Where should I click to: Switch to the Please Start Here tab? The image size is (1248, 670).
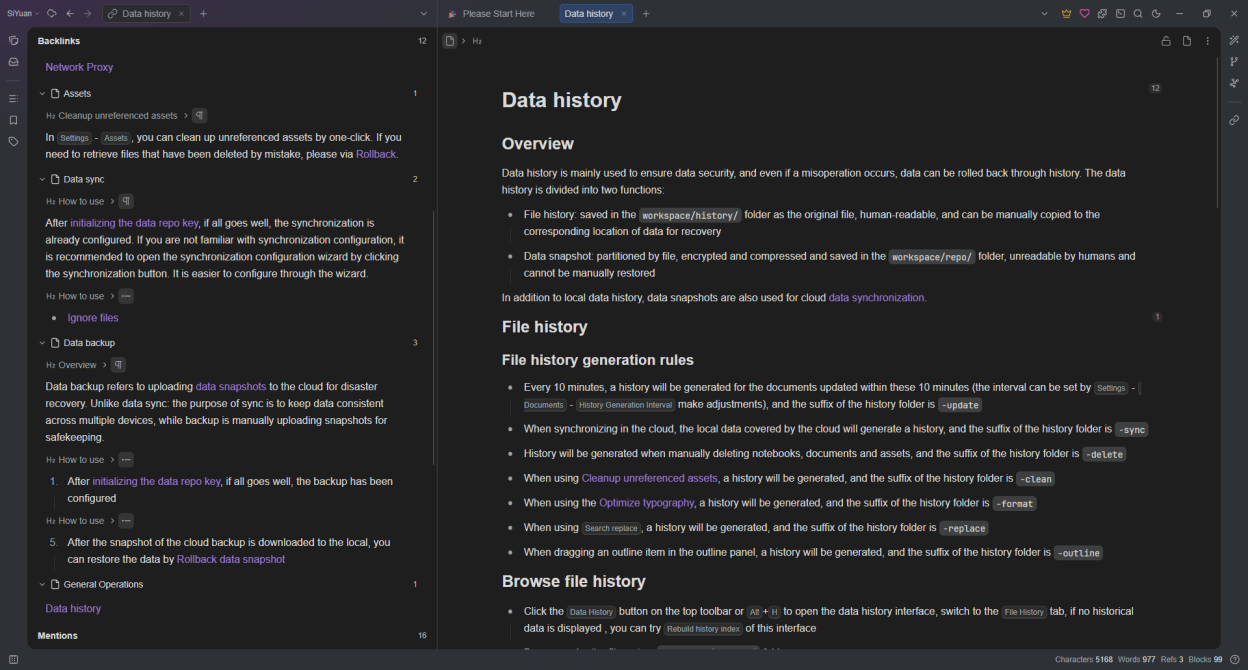[x=491, y=14]
